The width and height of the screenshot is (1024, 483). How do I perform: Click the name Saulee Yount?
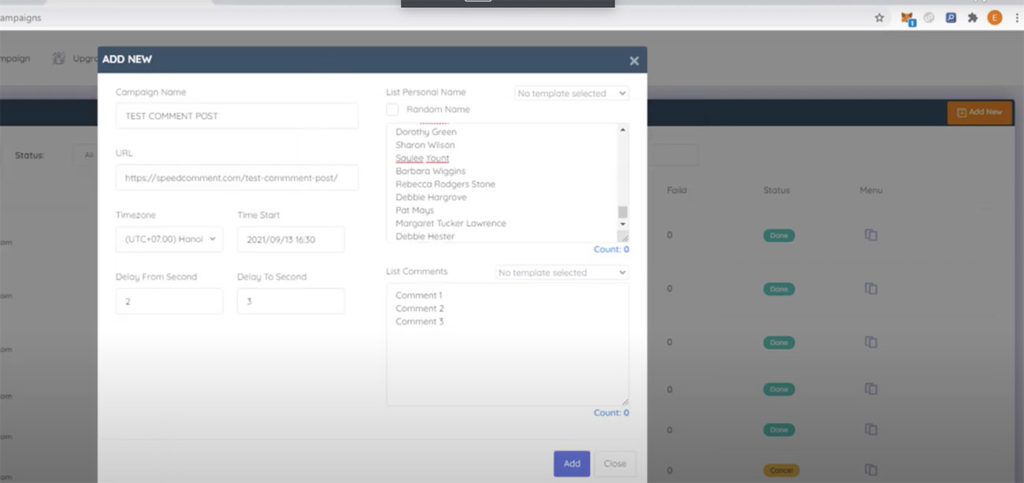point(422,158)
